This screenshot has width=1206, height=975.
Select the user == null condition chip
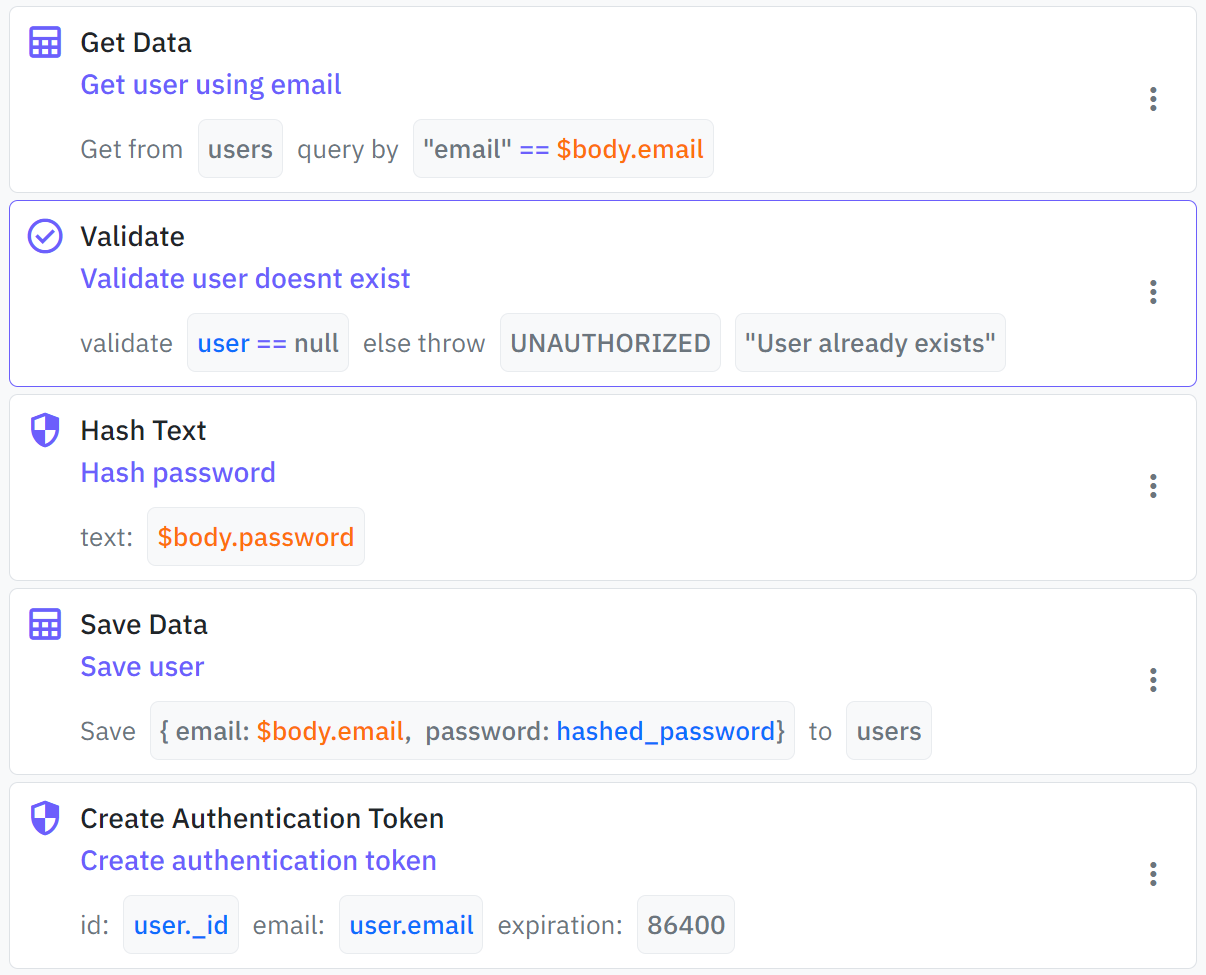[268, 342]
